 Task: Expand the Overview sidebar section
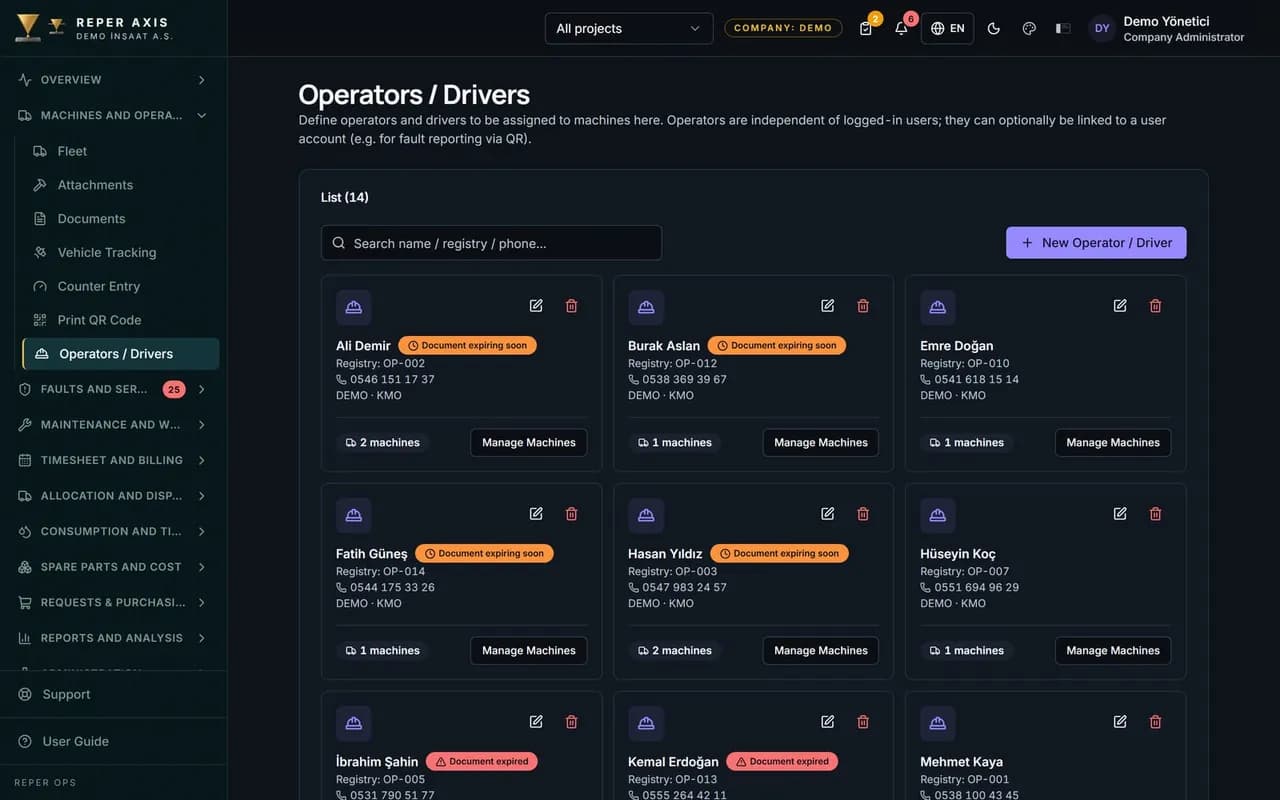[113, 80]
